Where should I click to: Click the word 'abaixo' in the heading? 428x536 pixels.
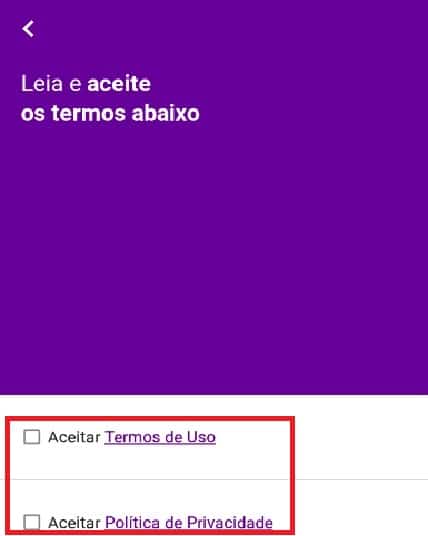[165, 113]
